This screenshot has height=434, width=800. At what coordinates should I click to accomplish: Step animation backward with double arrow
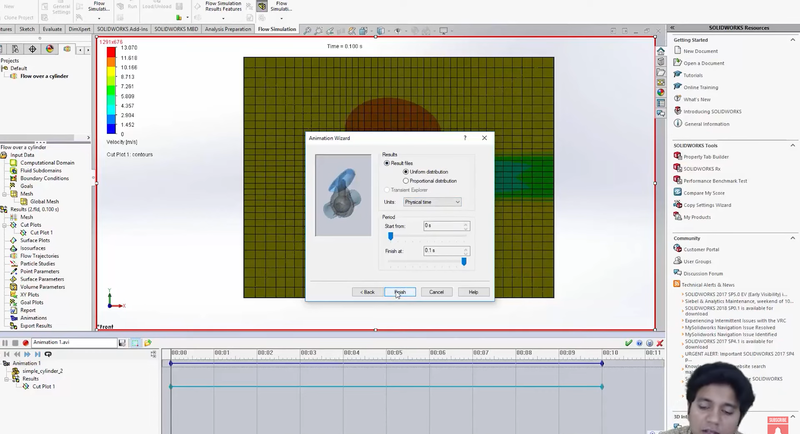coord(17,354)
